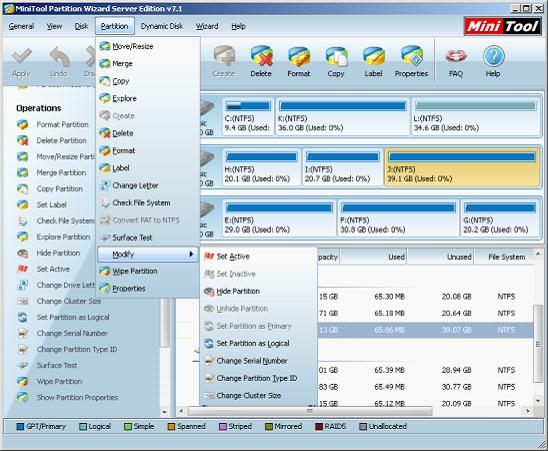Screen dimensions: 548x451
Task: Open the View menu
Action: (54, 26)
